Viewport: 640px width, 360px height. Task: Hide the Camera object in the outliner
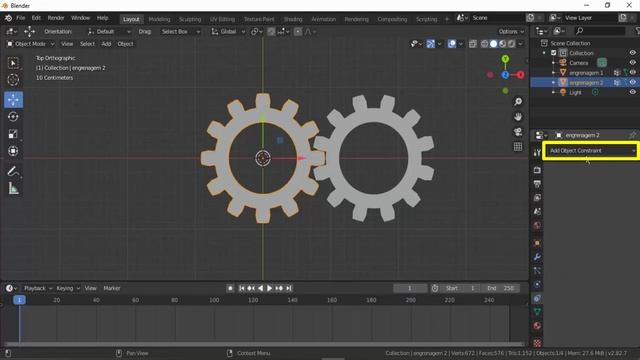click(633, 62)
